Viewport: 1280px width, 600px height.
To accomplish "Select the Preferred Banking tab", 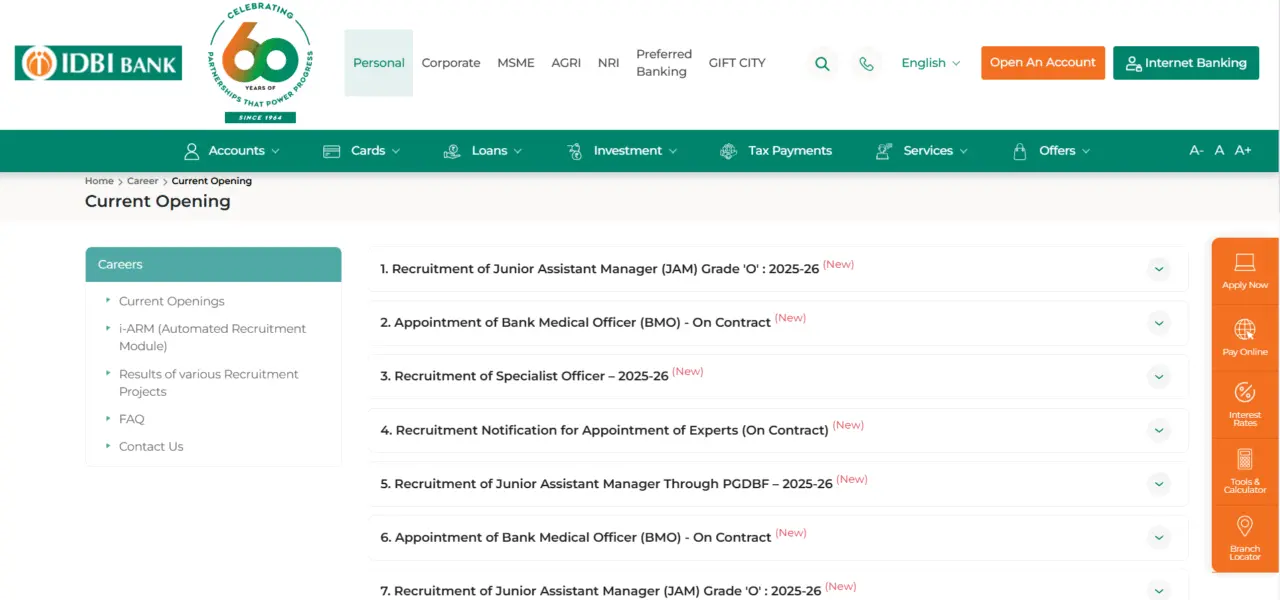I will 664,63.
